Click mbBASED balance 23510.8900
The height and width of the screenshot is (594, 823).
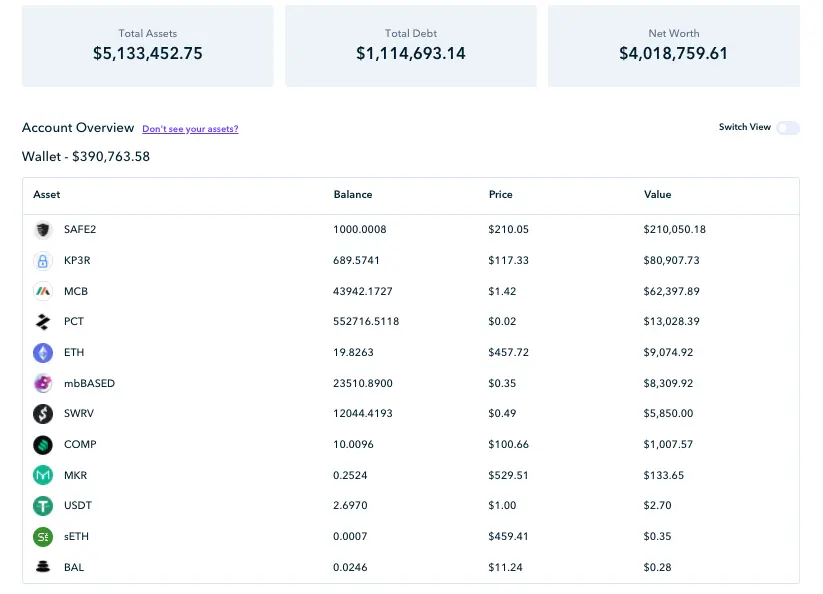(363, 383)
